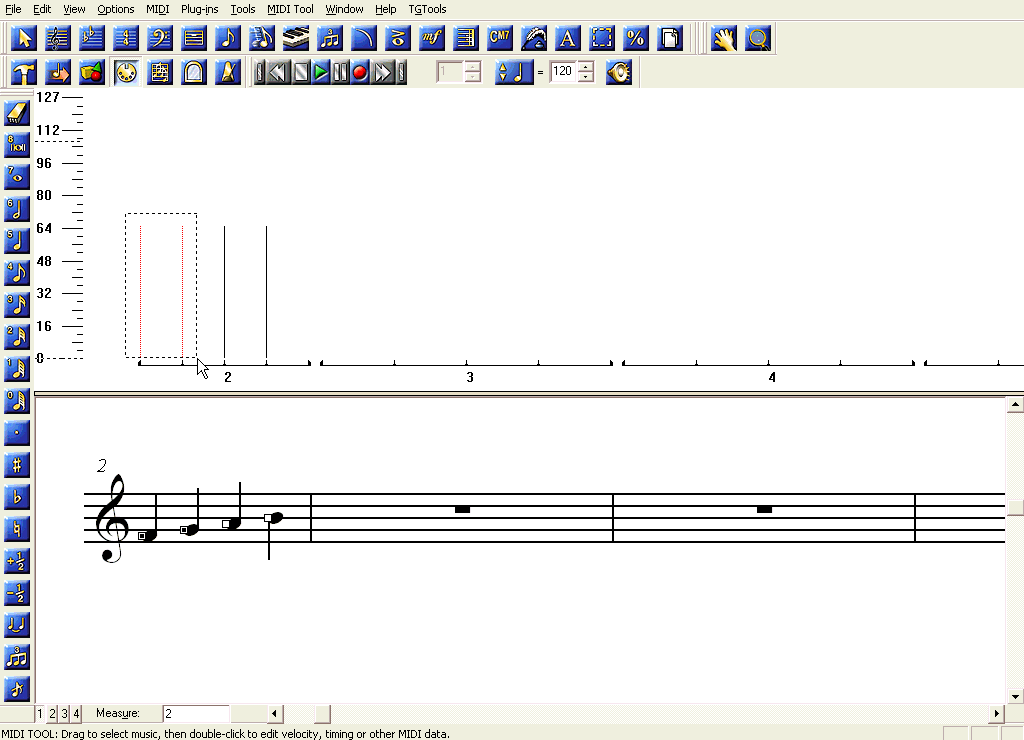Toggle the sharp accidental in the side palette
This screenshot has height=740, width=1024.
pyautogui.click(x=17, y=465)
